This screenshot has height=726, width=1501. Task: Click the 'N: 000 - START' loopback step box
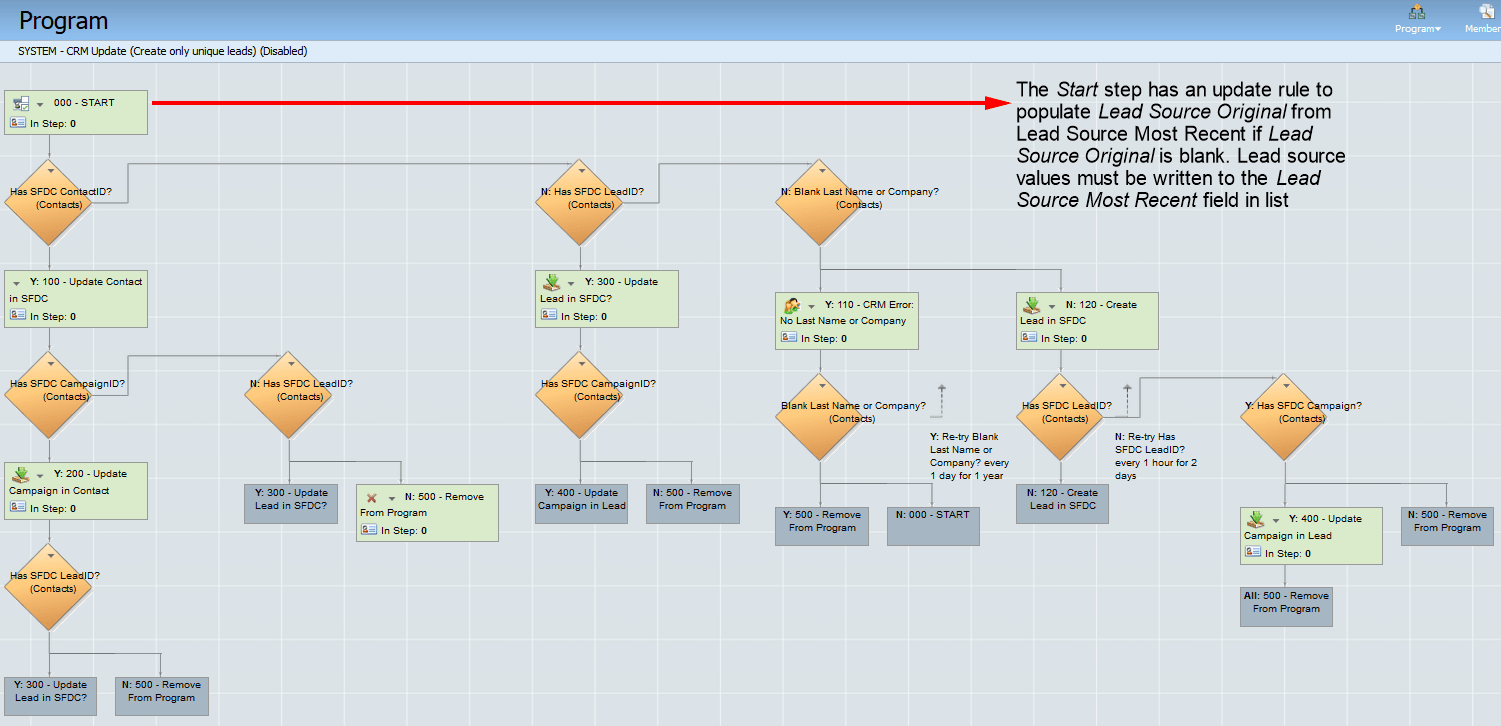[933, 525]
